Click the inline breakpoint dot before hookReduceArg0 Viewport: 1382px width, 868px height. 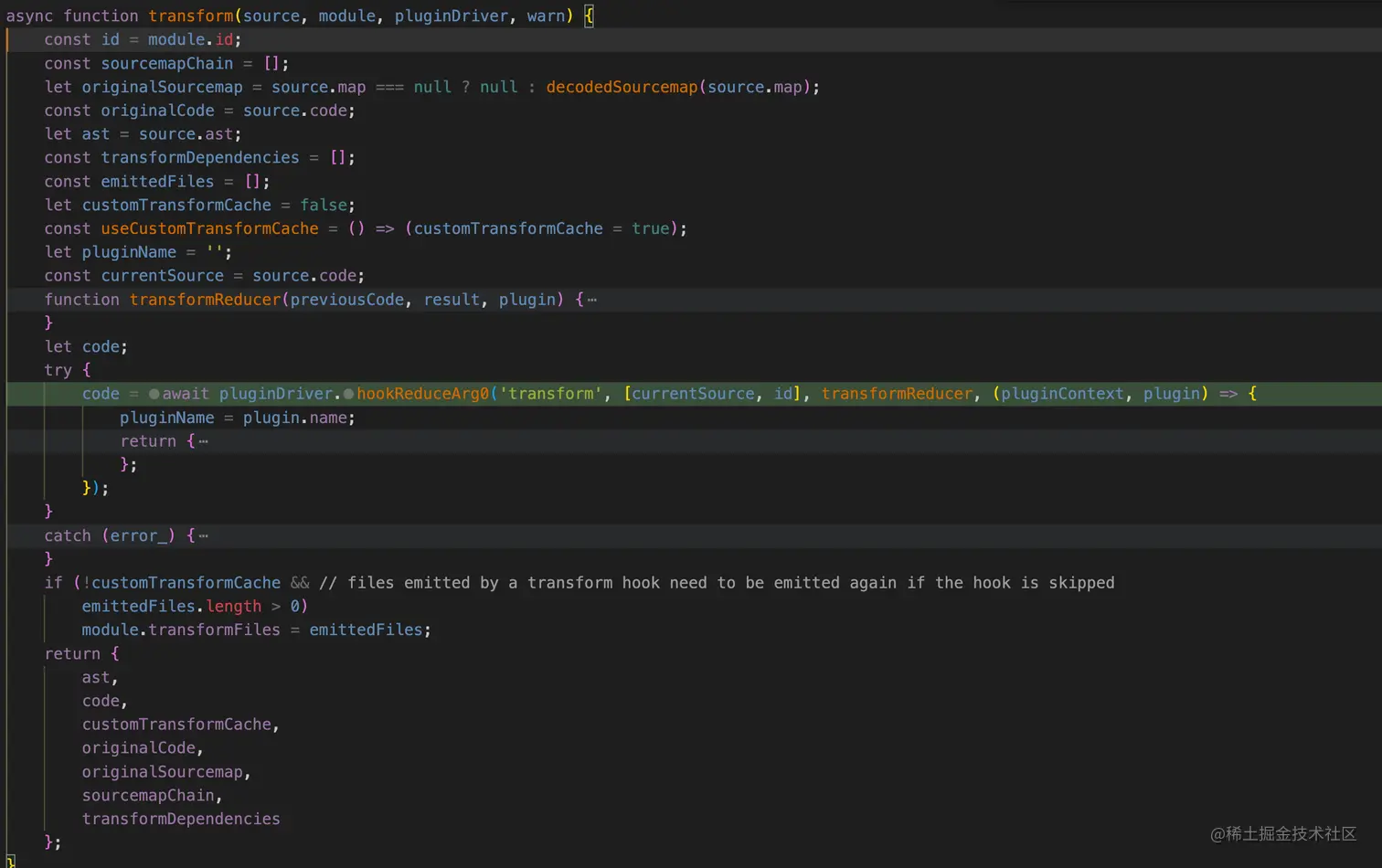pos(348,394)
